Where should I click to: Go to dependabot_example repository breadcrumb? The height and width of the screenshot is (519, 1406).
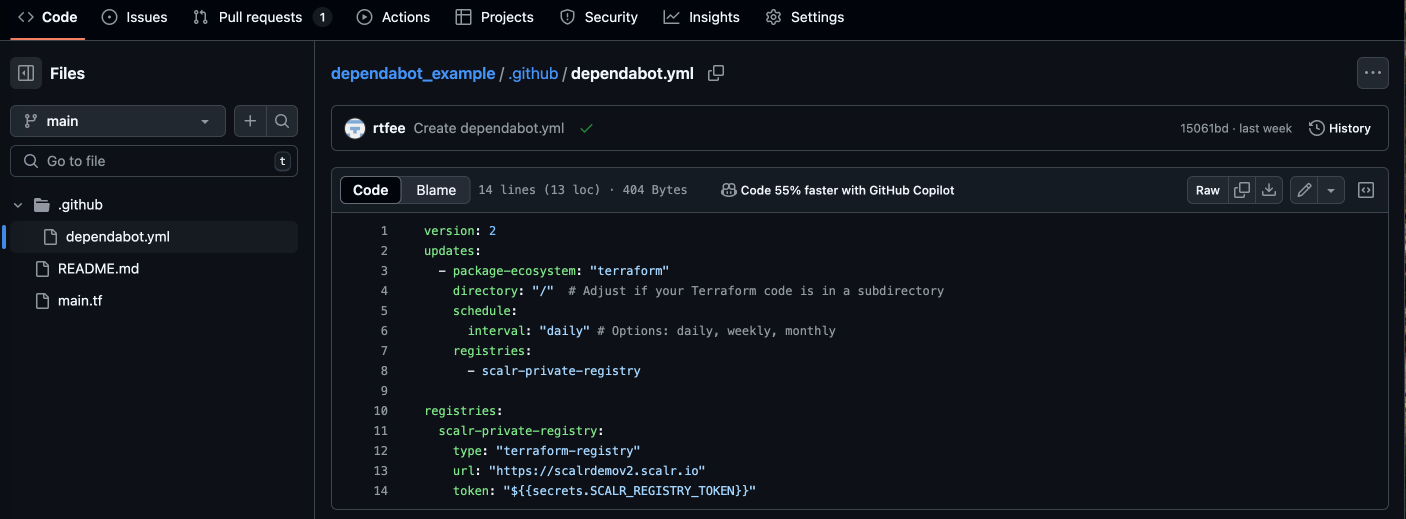coord(413,73)
